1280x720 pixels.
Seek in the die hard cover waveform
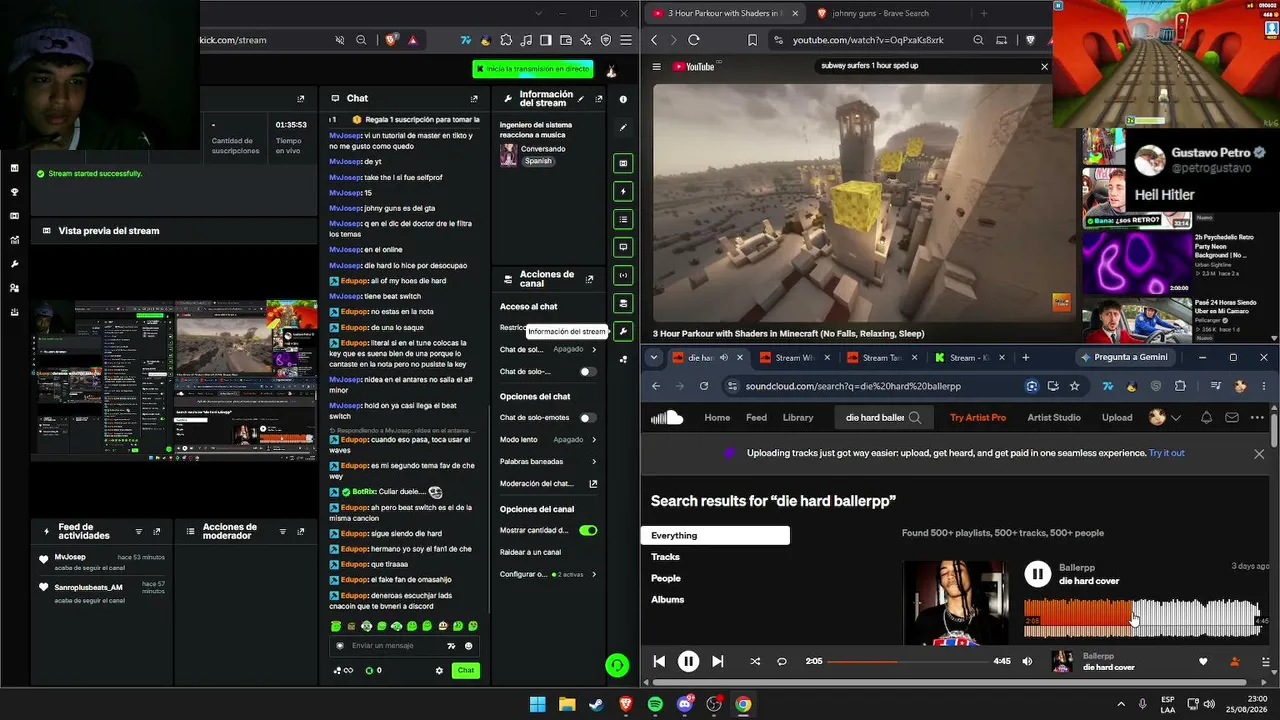1141,618
